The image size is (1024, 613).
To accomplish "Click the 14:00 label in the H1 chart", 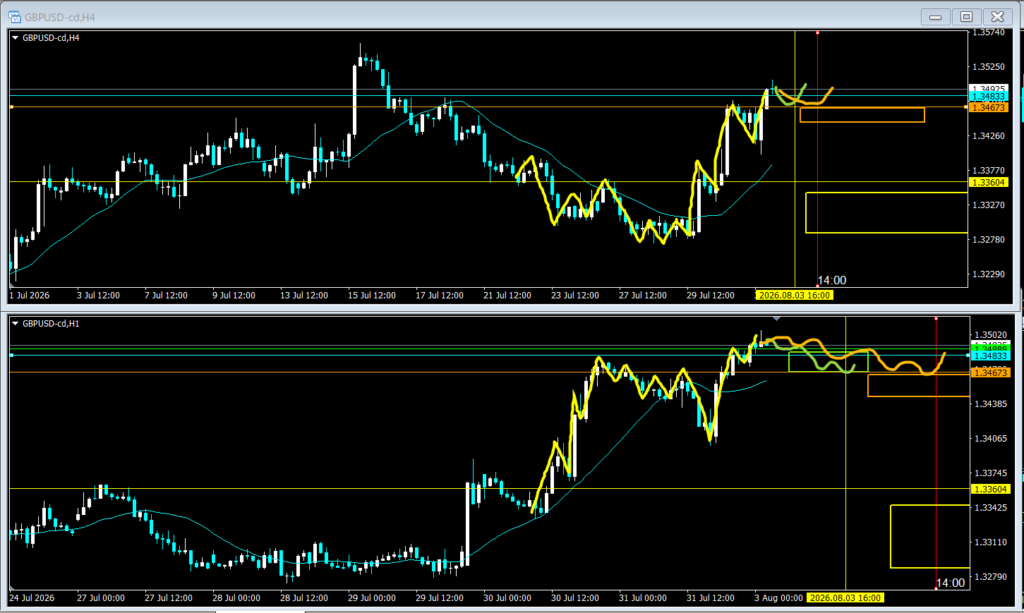I will (950, 583).
